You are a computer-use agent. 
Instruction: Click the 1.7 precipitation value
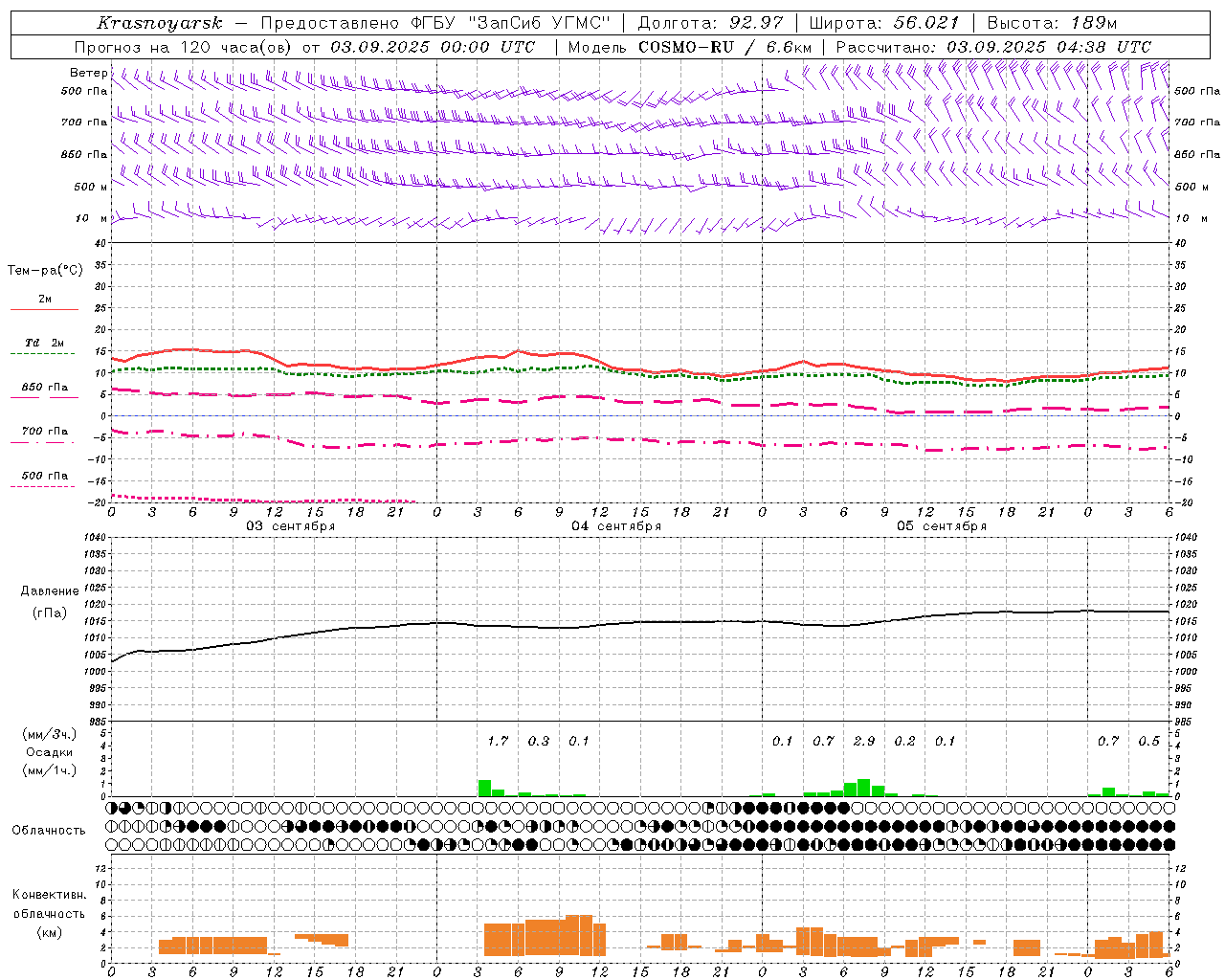pyautogui.click(x=498, y=741)
